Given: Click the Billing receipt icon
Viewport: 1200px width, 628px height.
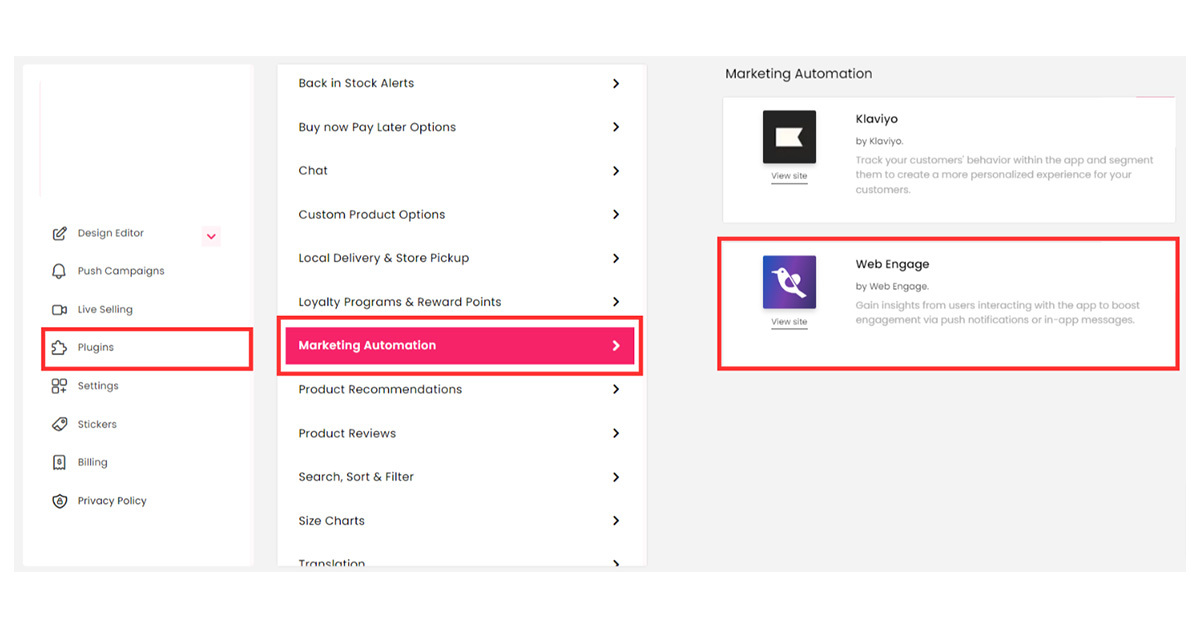Looking at the screenshot, I should pyautogui.click(x=59, y=463).
